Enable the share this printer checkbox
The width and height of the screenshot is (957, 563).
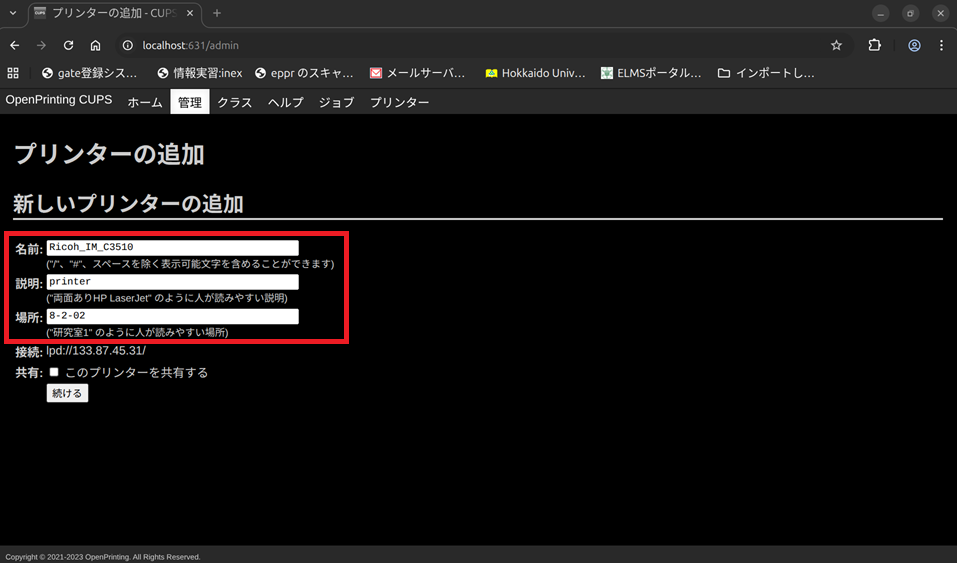coord(54,372)
